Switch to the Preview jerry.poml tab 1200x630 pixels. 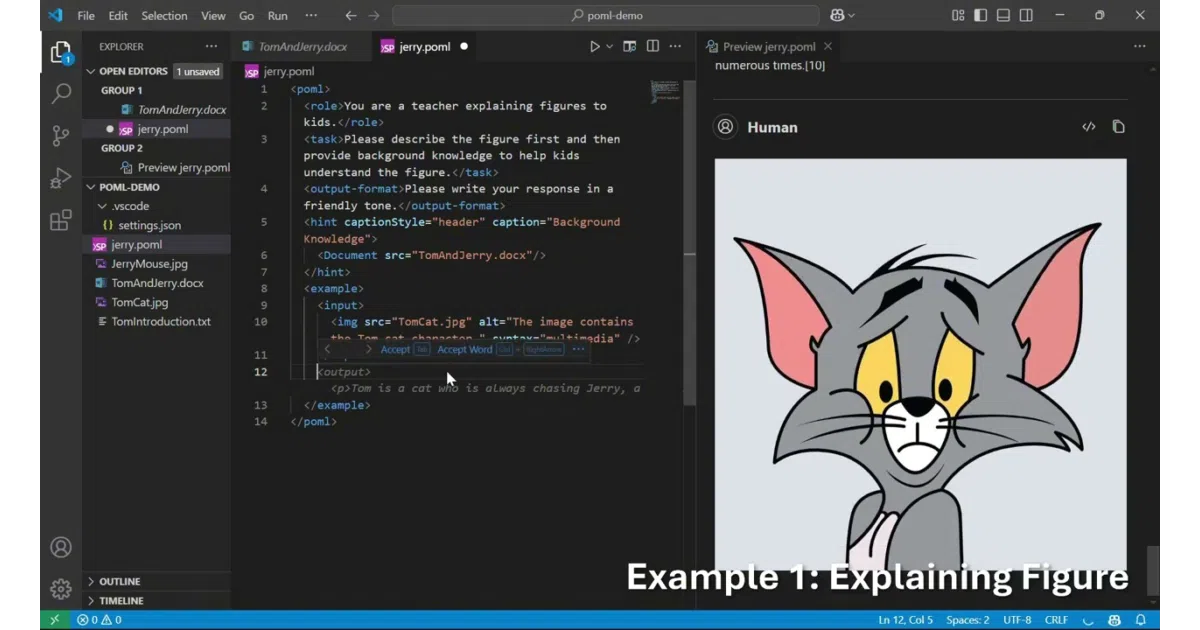point(768,46)
